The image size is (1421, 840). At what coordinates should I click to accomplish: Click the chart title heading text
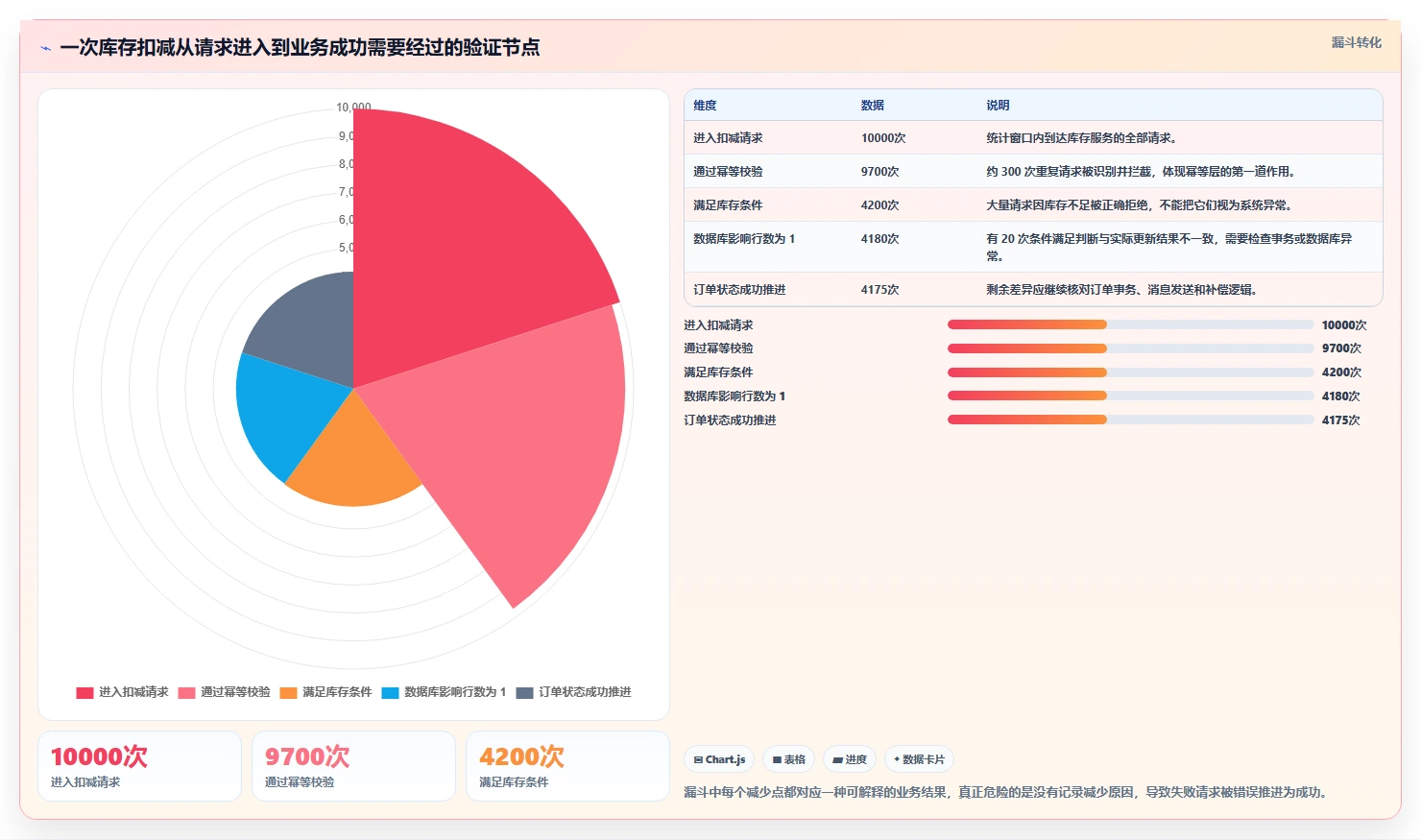[300, 48]
